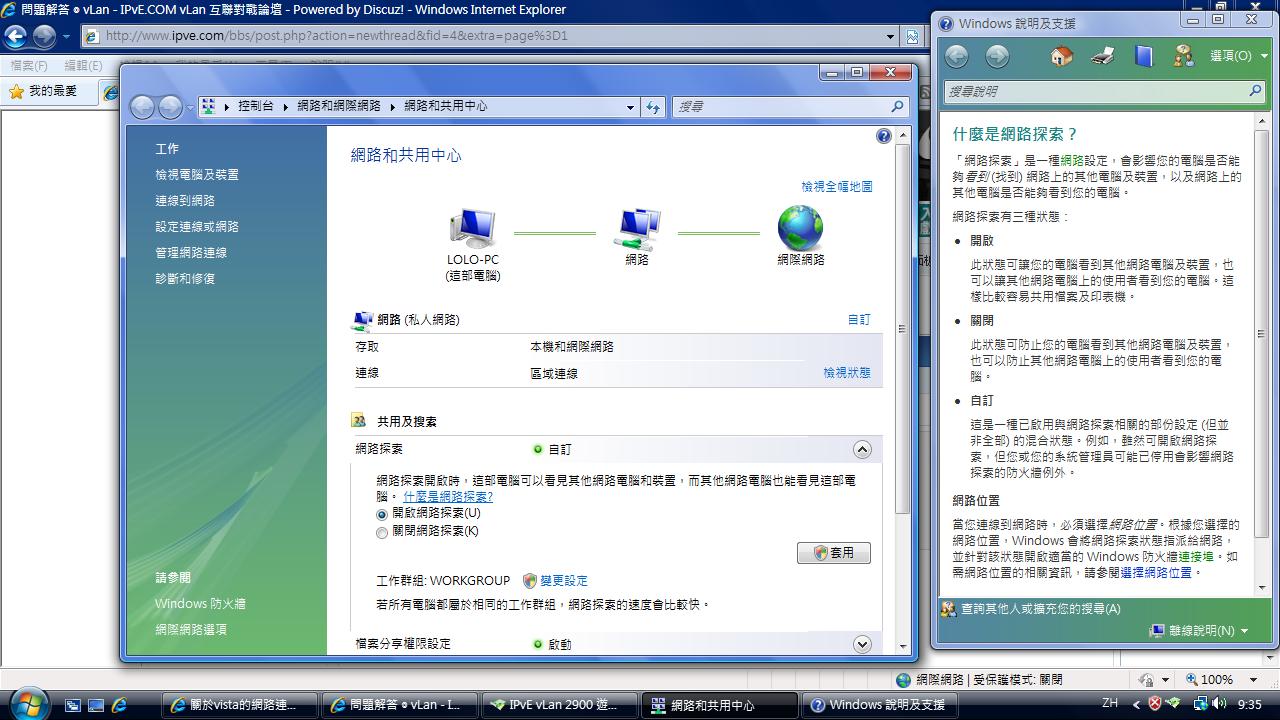Click 管理網路連線 in the sidebar
The height and width of the screenshot is (720, 1280).
coord(191,253)
